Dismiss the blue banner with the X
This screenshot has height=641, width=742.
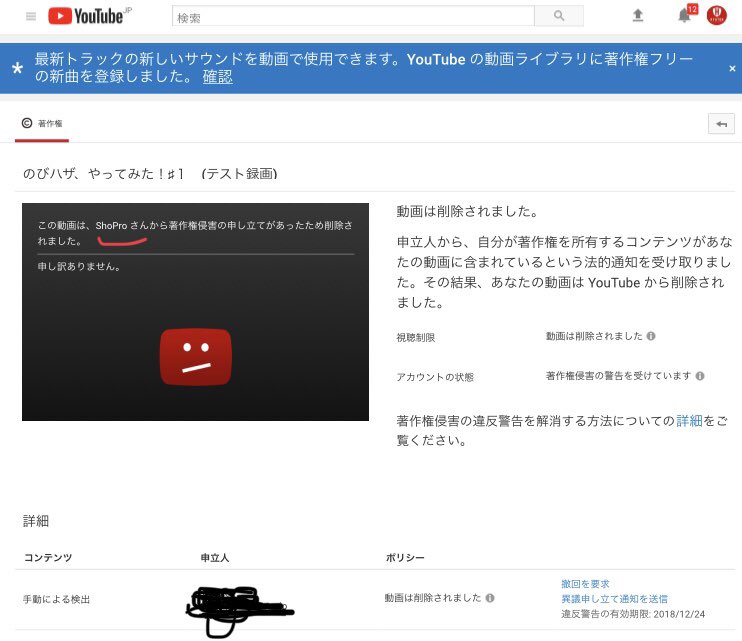tap(732, 69)
